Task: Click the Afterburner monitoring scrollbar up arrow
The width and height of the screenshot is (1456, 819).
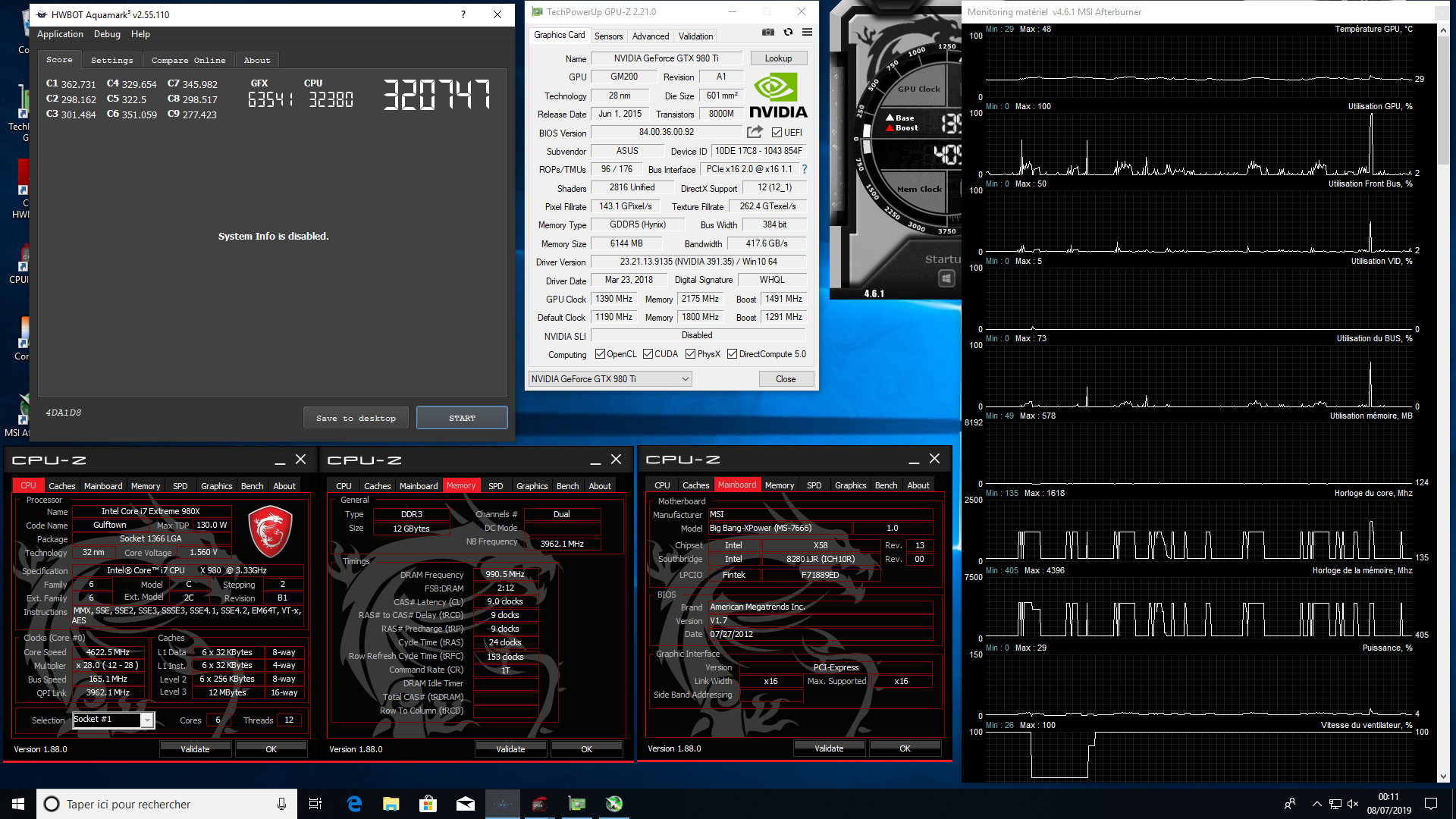Action: 1443,30
